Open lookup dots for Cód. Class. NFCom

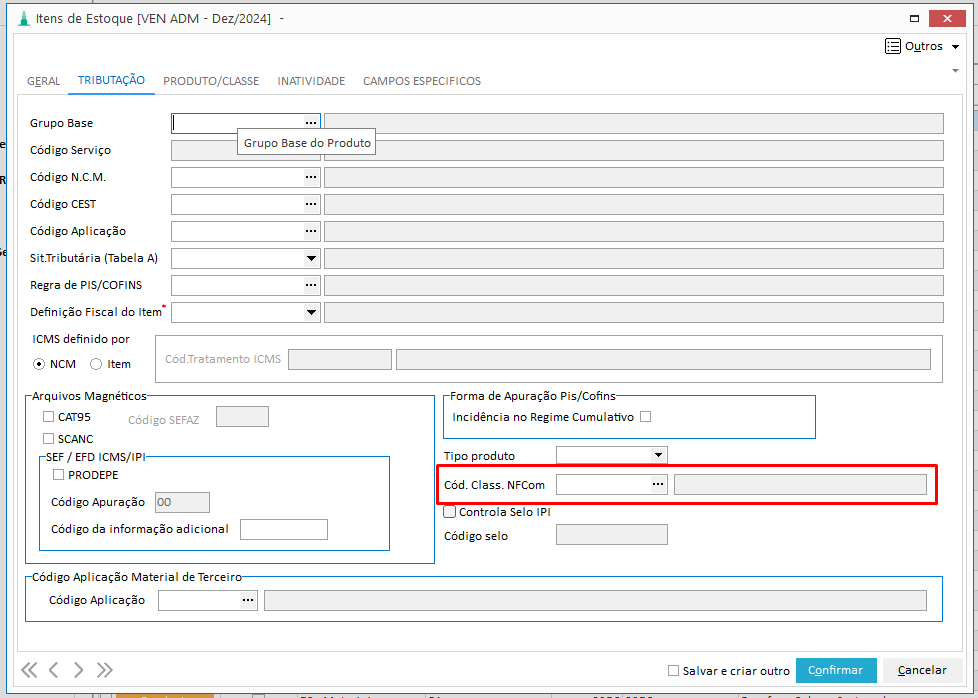[658, 484]
